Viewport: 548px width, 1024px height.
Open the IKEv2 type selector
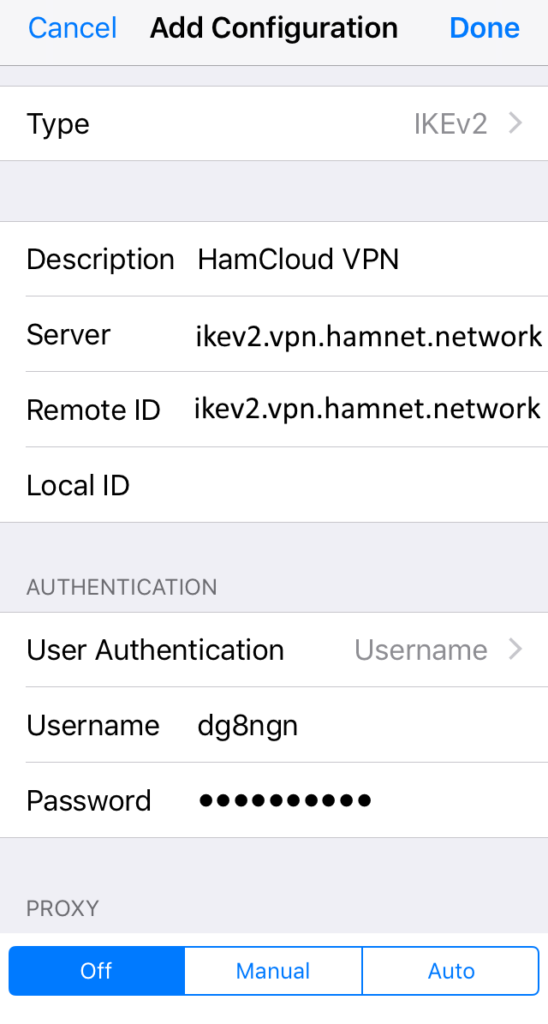[x=451, y=123]
